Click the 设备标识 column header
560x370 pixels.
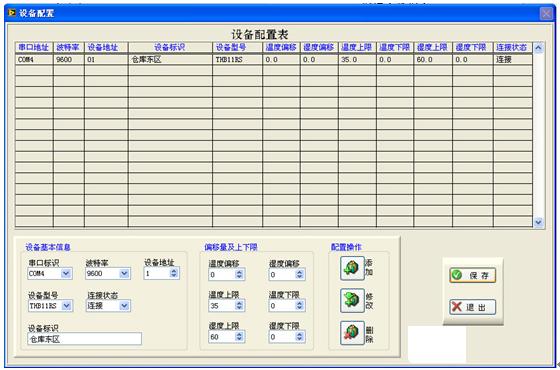click(170, 47)
